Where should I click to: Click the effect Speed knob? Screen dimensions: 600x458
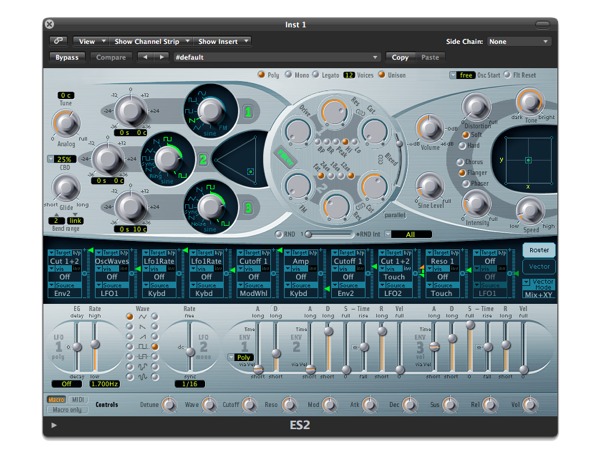(x=530, y=211)
